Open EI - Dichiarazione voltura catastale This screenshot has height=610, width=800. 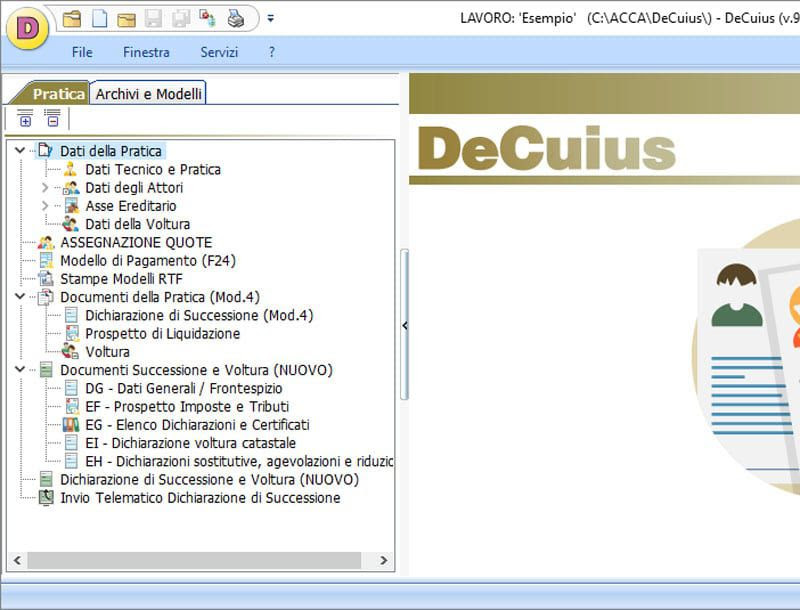click(191, 443)
